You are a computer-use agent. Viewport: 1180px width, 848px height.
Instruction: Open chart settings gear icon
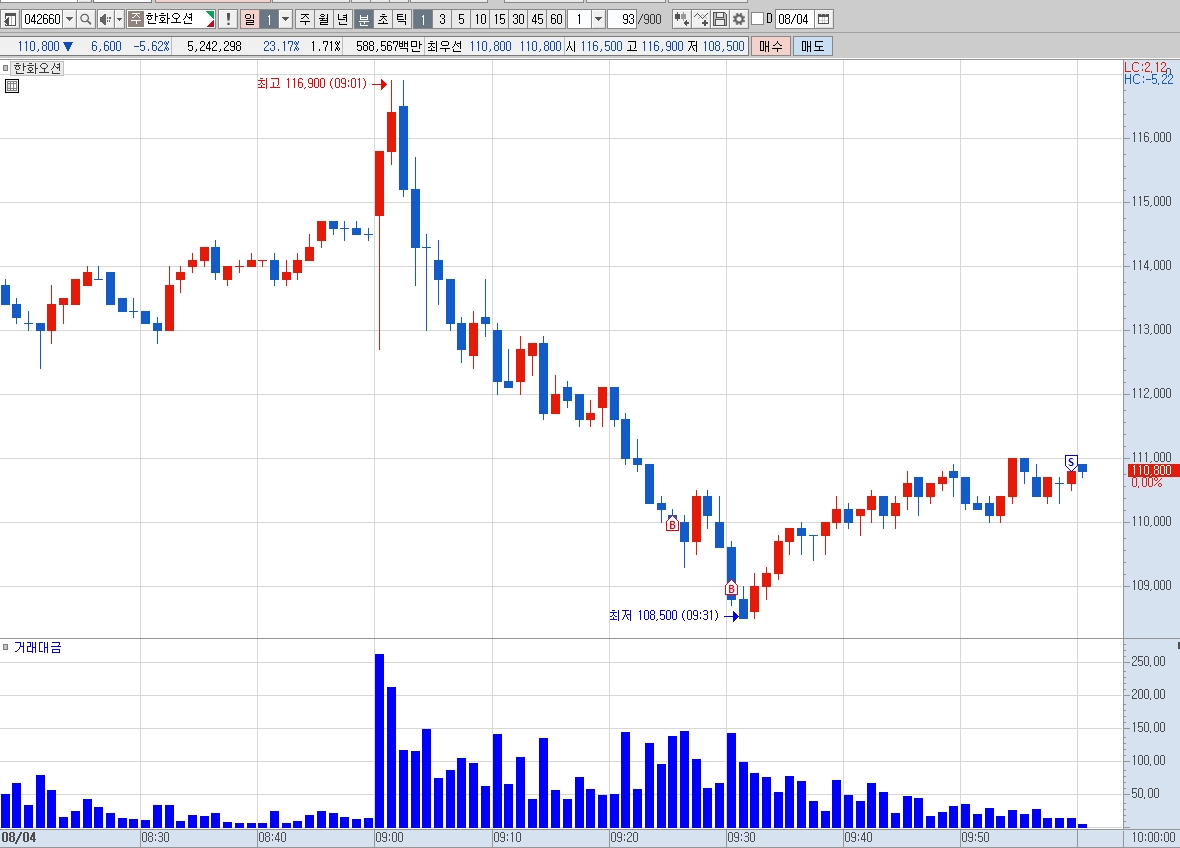[739, 19]
